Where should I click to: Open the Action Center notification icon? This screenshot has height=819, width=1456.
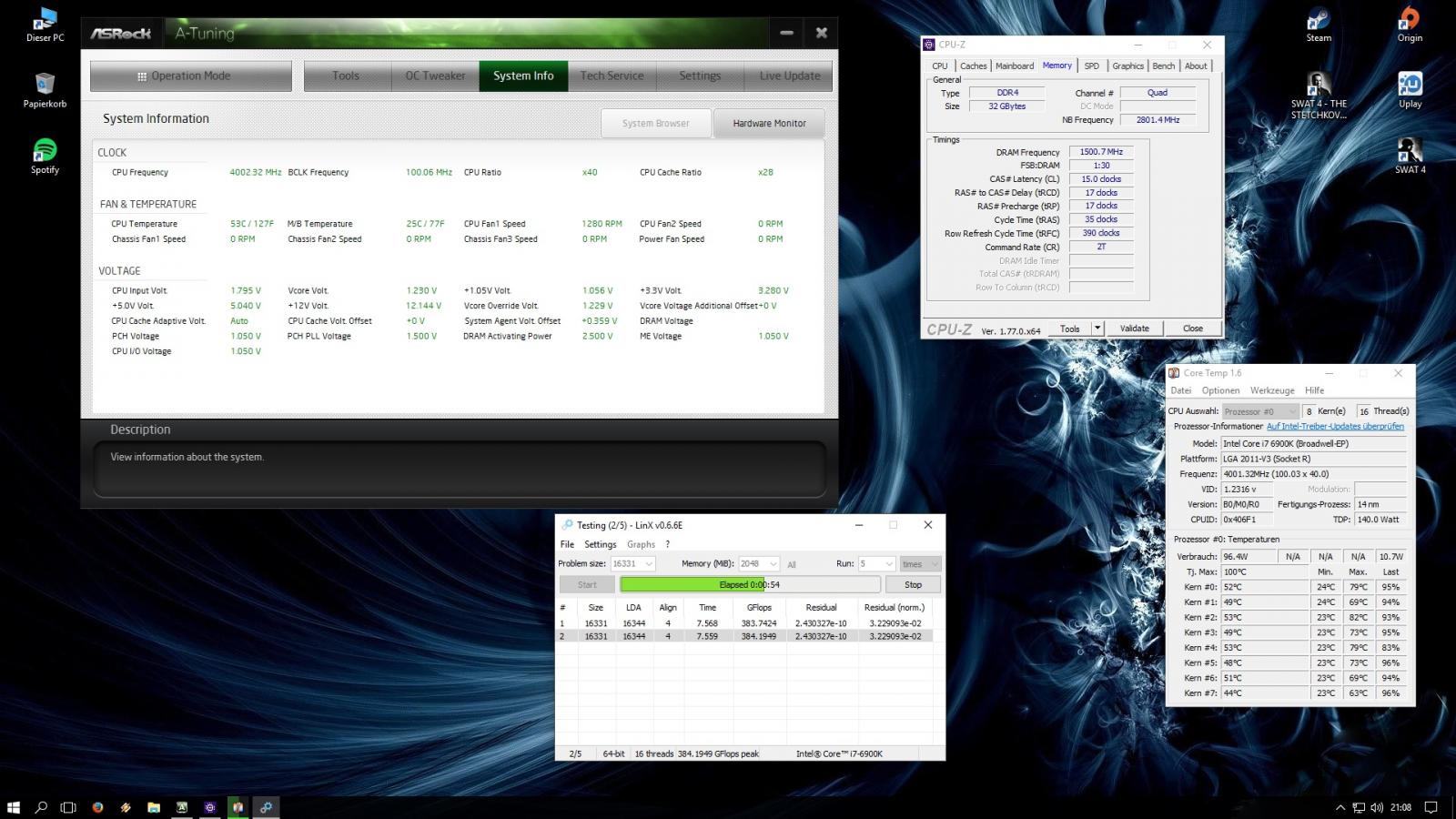coord(1431,807)
